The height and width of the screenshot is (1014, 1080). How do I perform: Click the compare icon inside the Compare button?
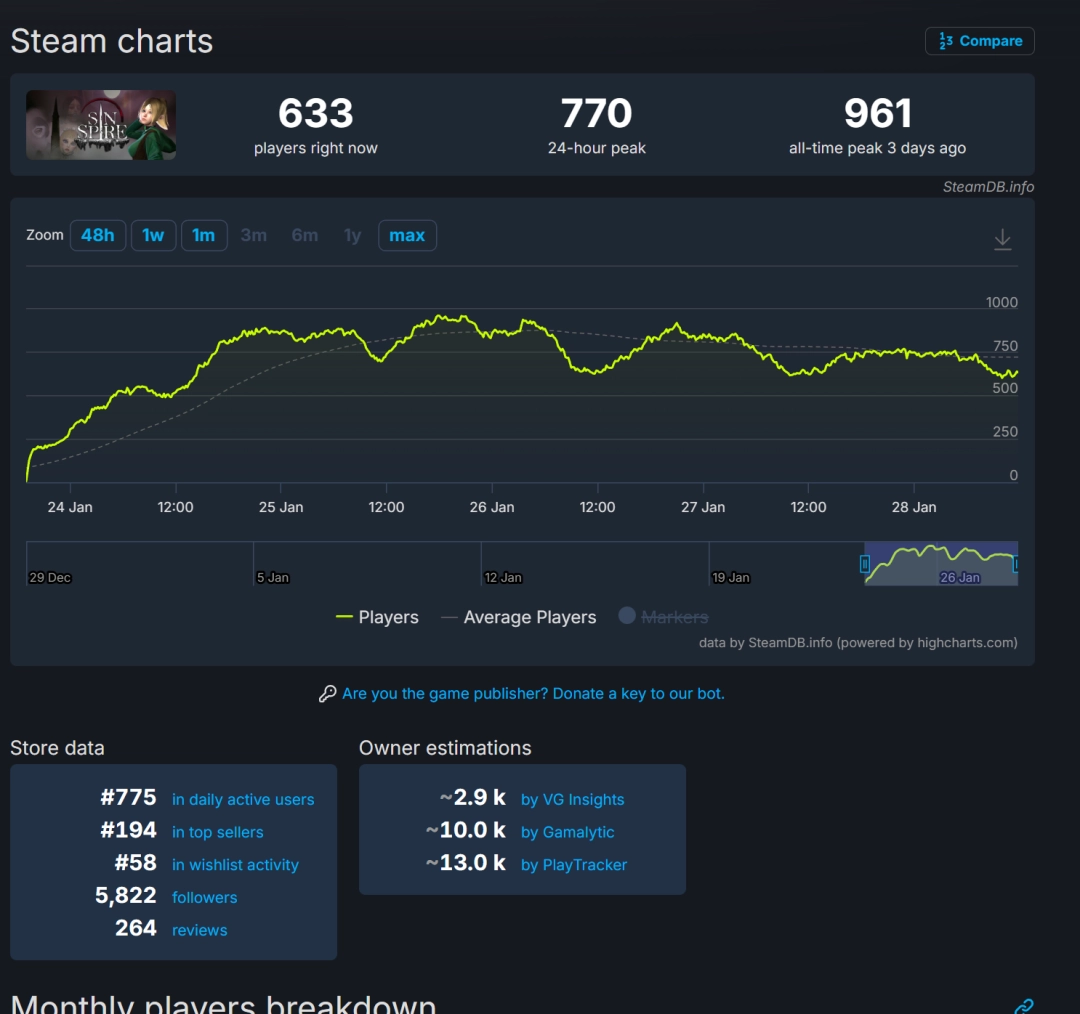pyautogui.click(x=946, y=41)
